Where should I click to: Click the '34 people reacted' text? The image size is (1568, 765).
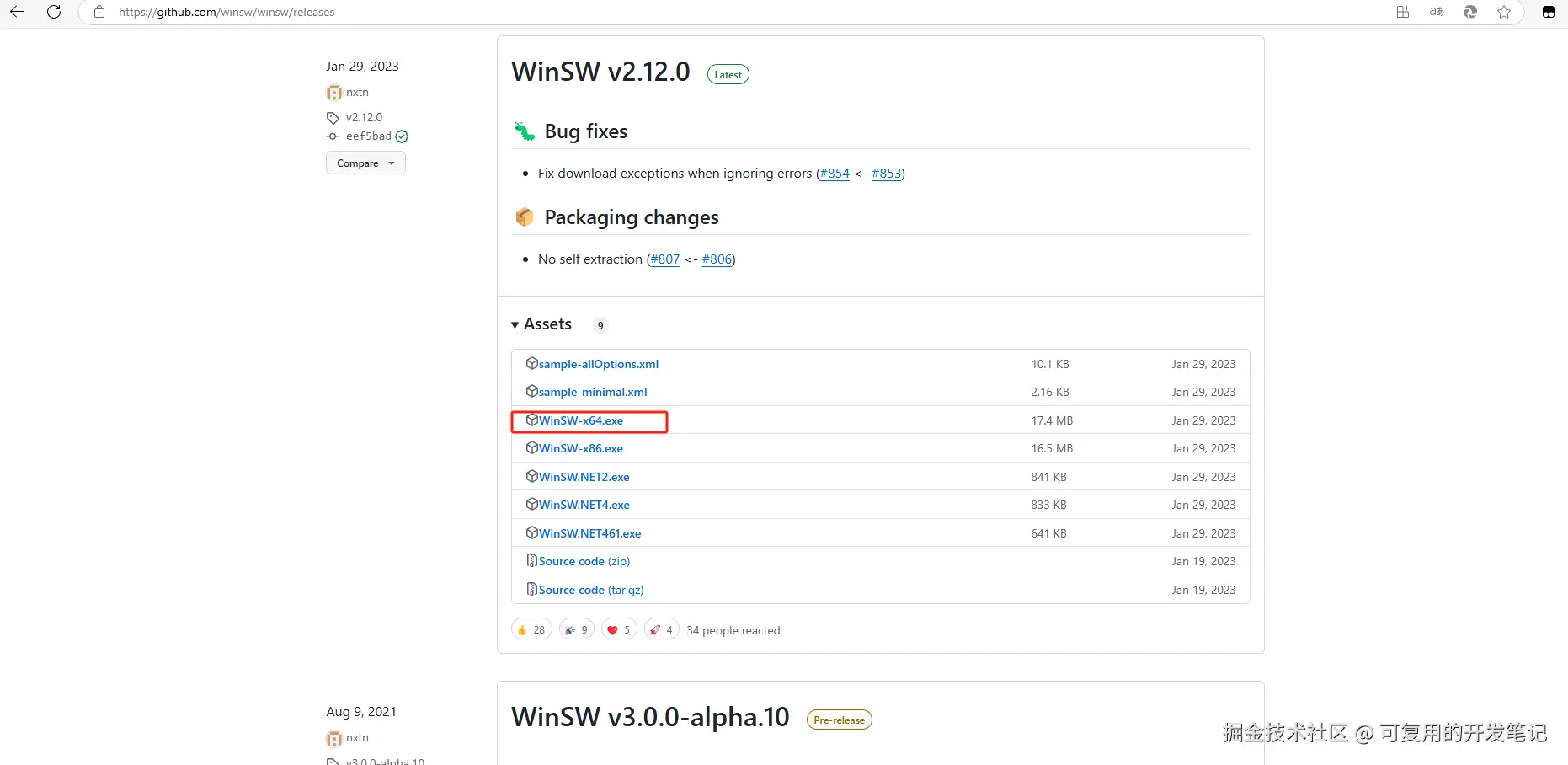click(x=733, y=630)
